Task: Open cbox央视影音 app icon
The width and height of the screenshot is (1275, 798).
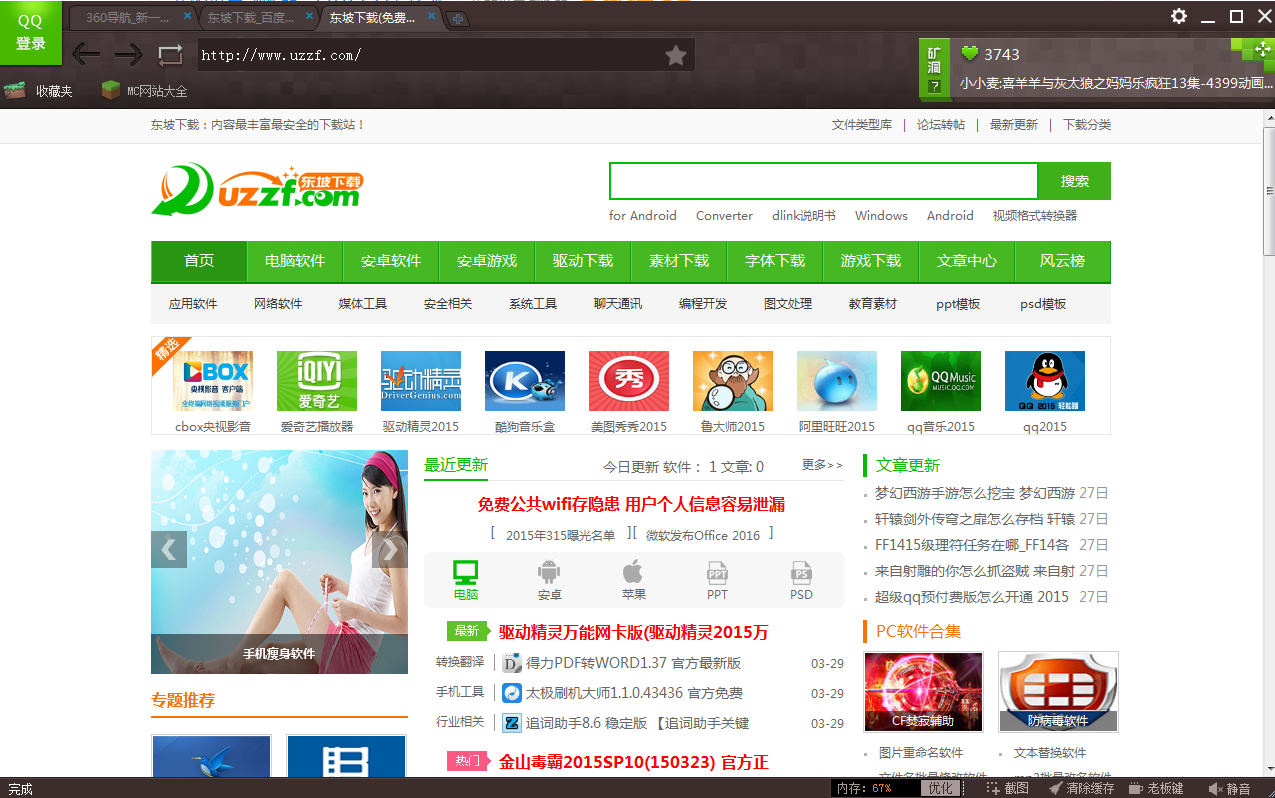Action: click(213, 381)
